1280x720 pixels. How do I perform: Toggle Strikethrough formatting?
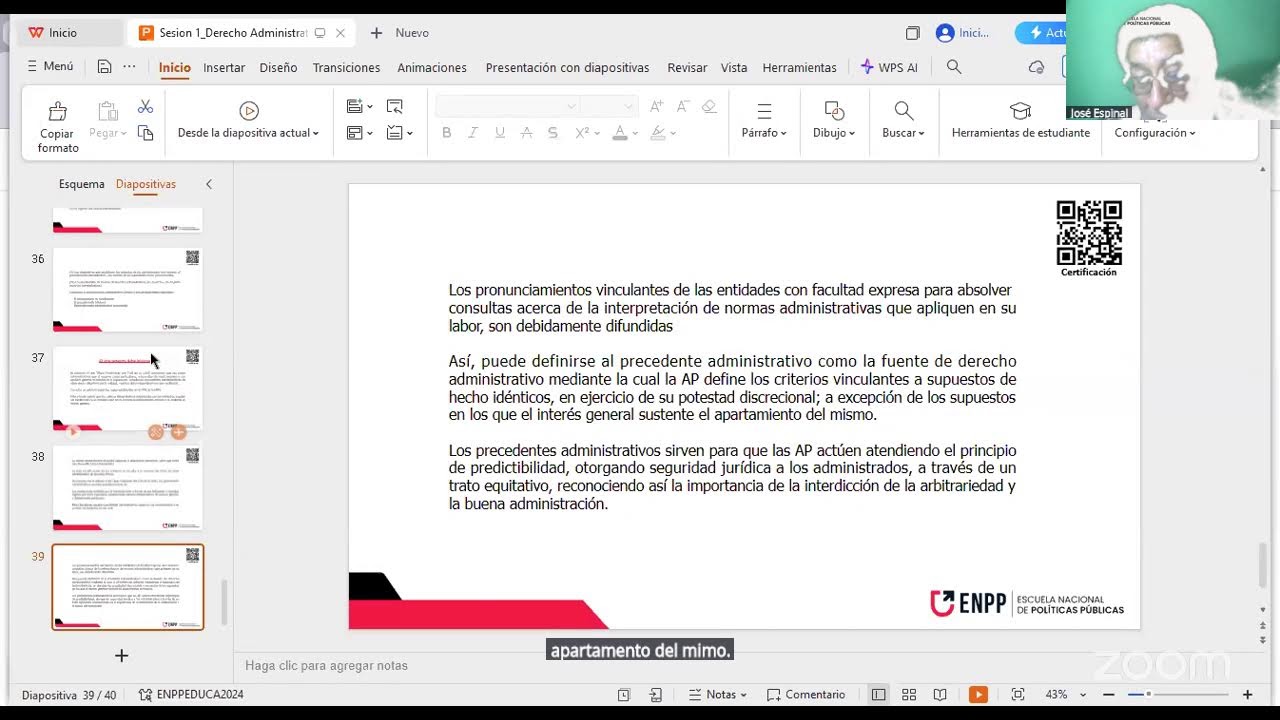[x=526, y=133]
